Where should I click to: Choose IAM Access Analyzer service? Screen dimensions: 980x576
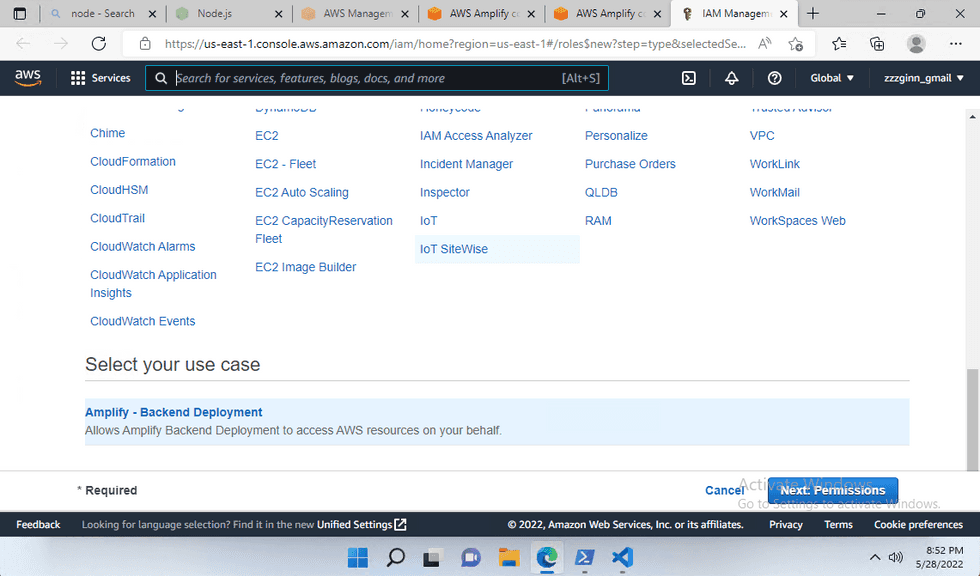tap(476, 136)
